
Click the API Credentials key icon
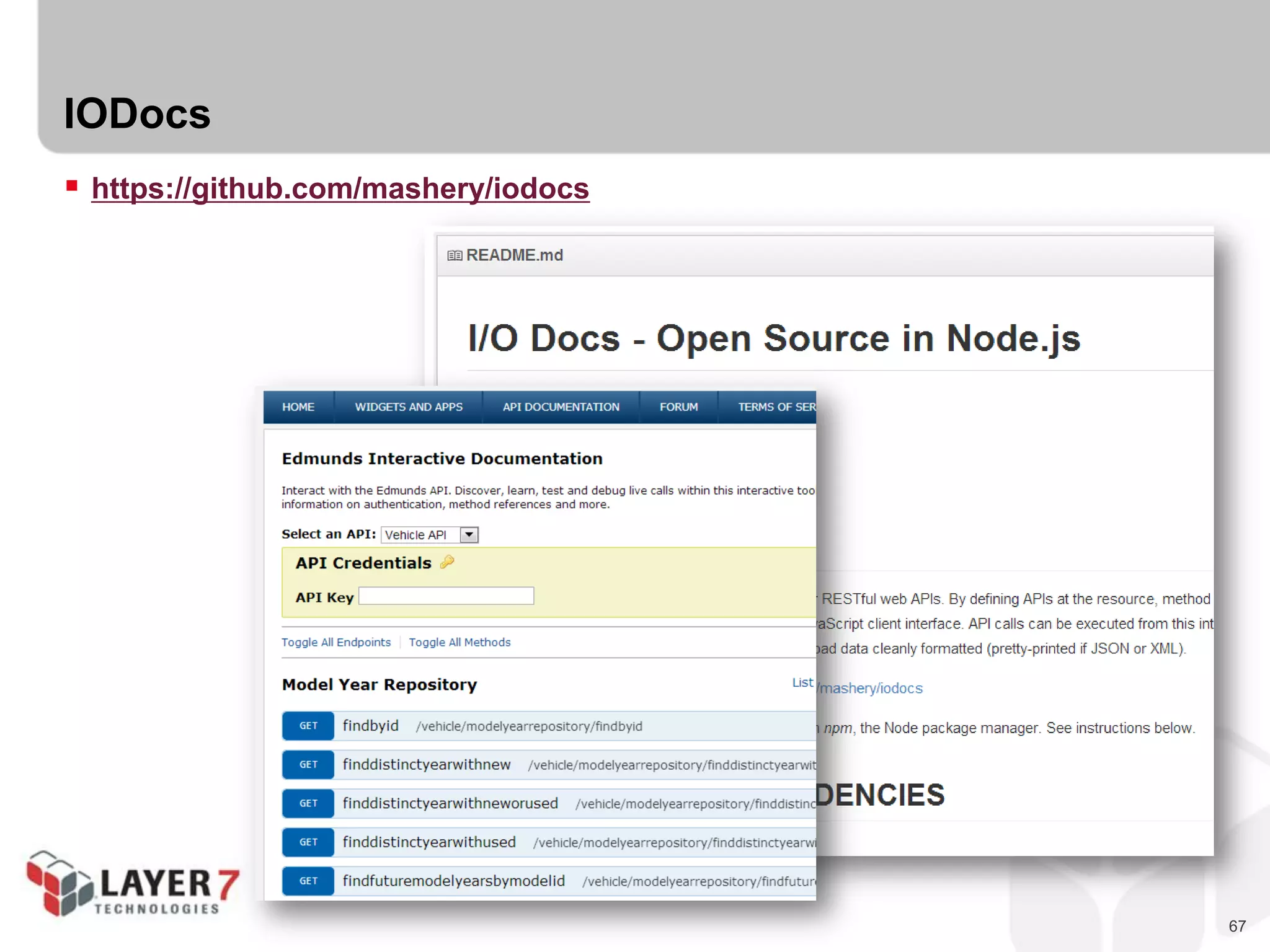tap(447, 562)
